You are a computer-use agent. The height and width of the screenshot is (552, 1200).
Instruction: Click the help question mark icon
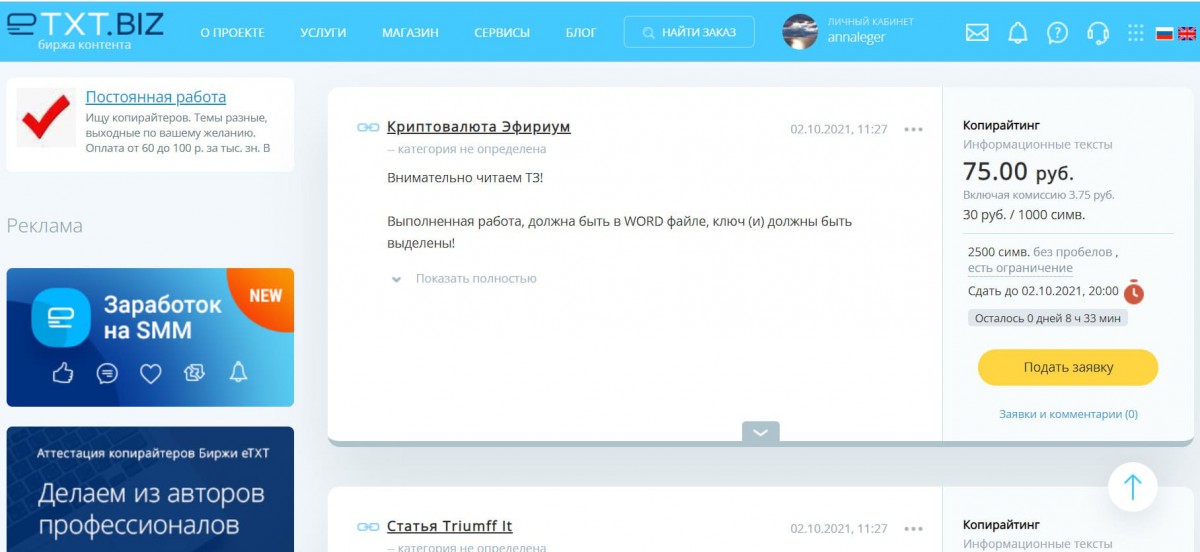coord(1057,33)
